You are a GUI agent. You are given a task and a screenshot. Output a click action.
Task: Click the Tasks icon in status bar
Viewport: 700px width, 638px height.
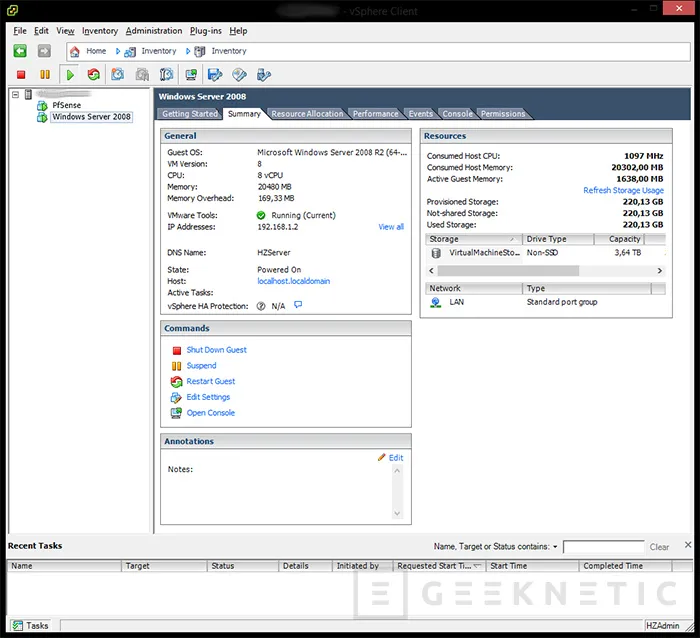tap(17, 625)
